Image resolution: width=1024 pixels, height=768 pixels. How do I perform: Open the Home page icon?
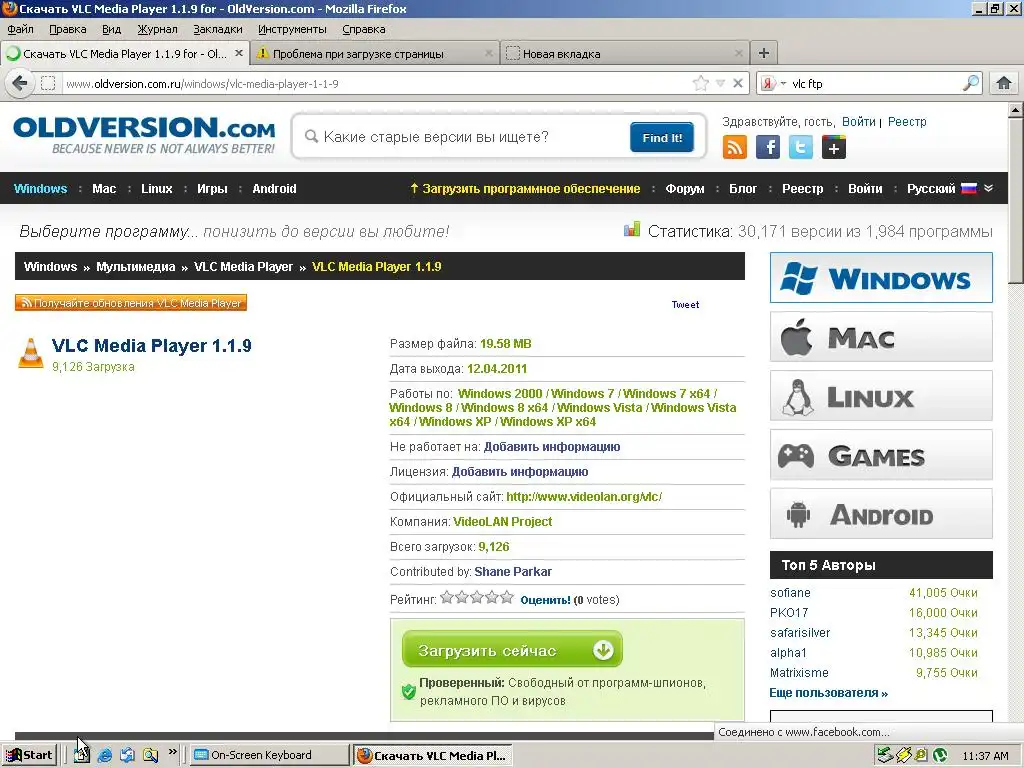tap(1004, 83)
